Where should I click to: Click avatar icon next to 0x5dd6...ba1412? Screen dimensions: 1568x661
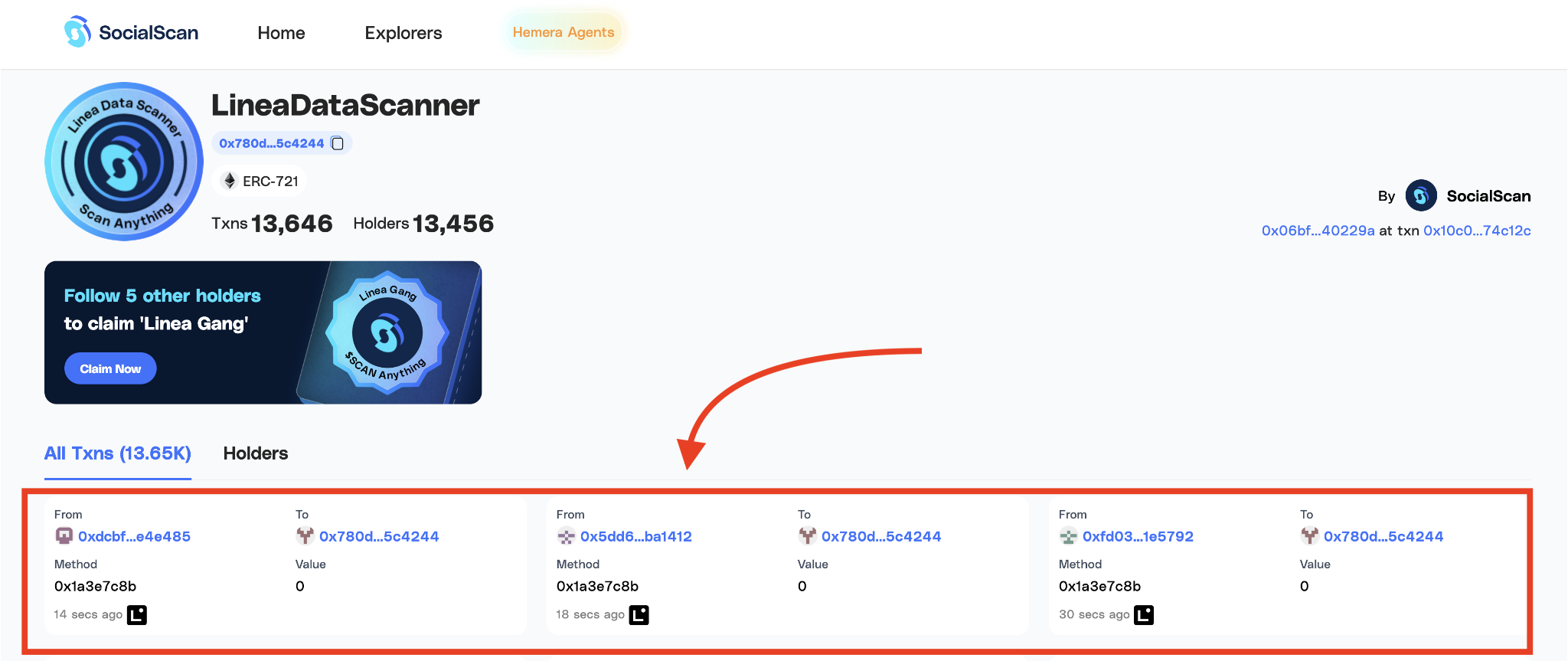[x=567, y=536]
